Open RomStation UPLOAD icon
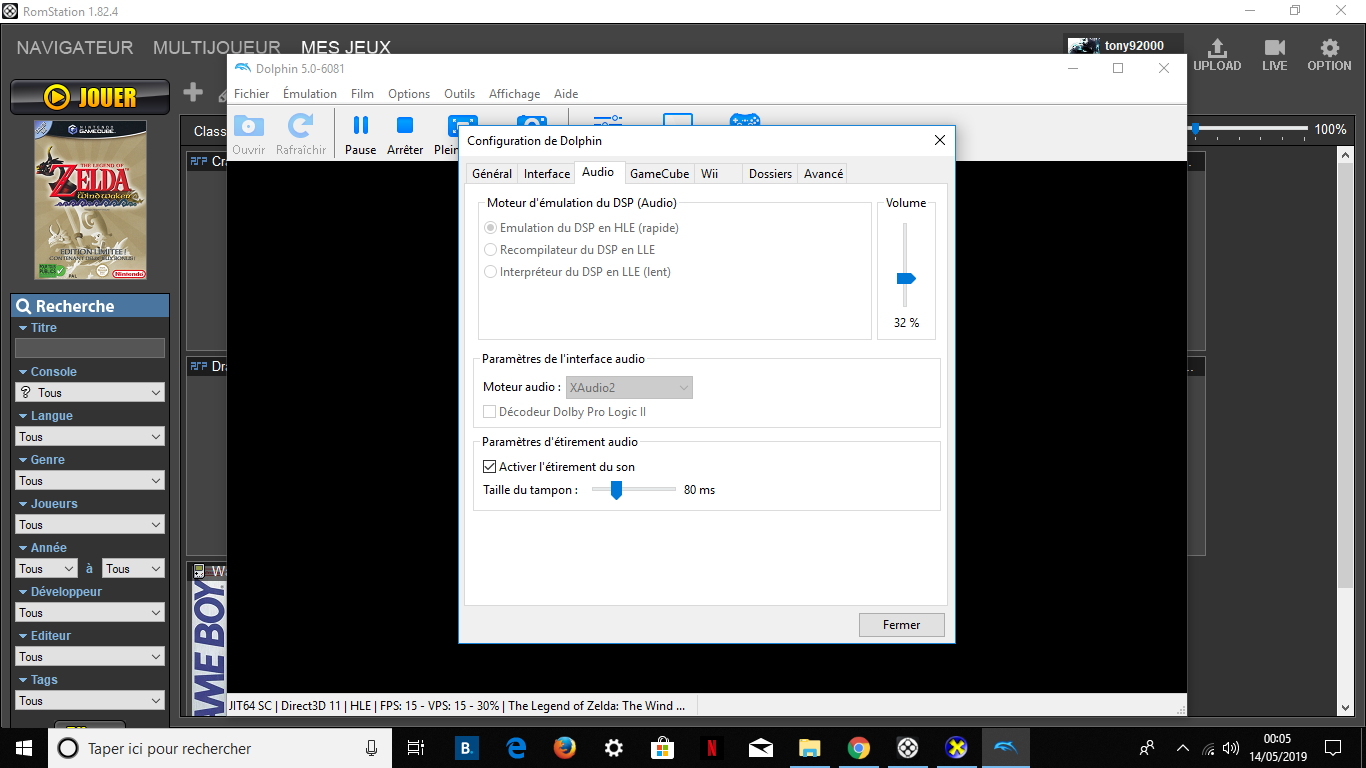This screenshot has width=1366, height=768. [x=1217, y=48]
